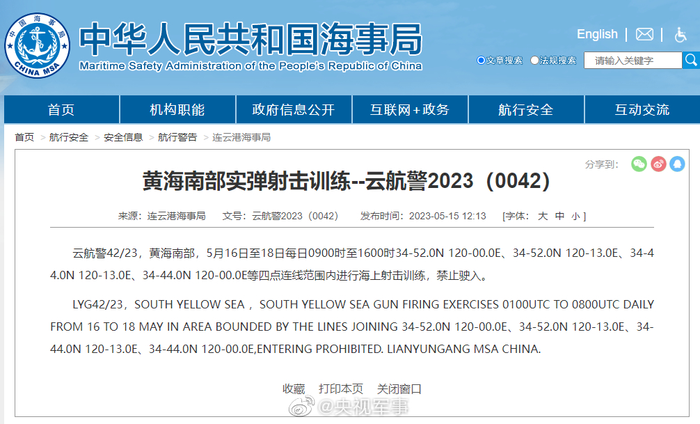Open the 政府信息公开 navigation tab
This screenshot has height=424, width=700.
[x=293, y=109]
